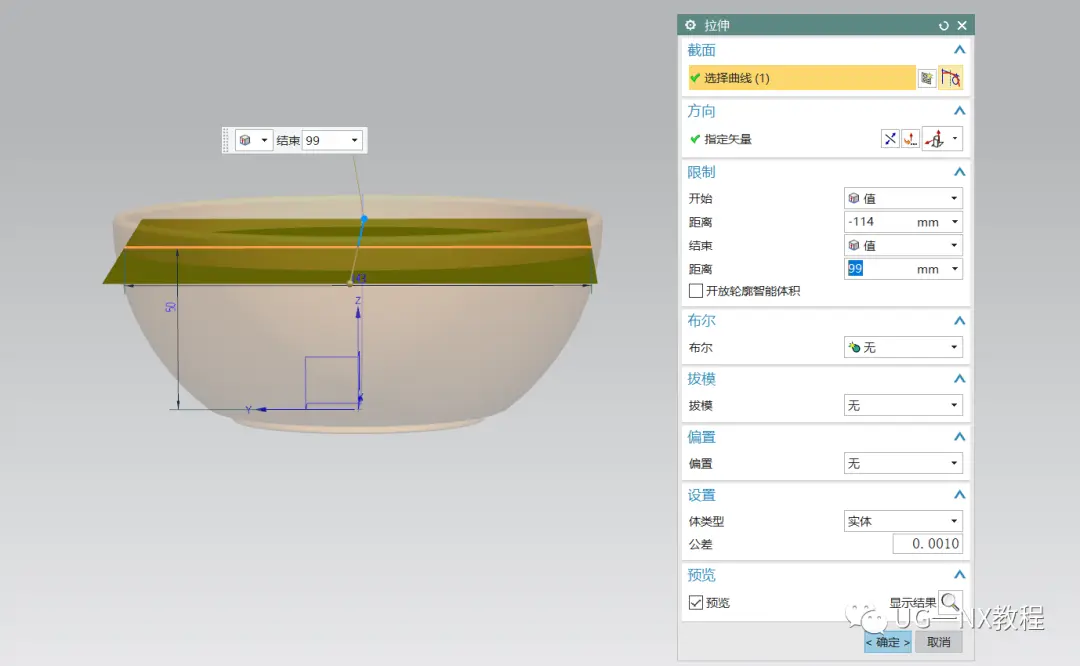Image resolution: width=1080 pixels, height=666 pixels.
Task: Collapse the 偏置 section
Action: click(959, 437)
